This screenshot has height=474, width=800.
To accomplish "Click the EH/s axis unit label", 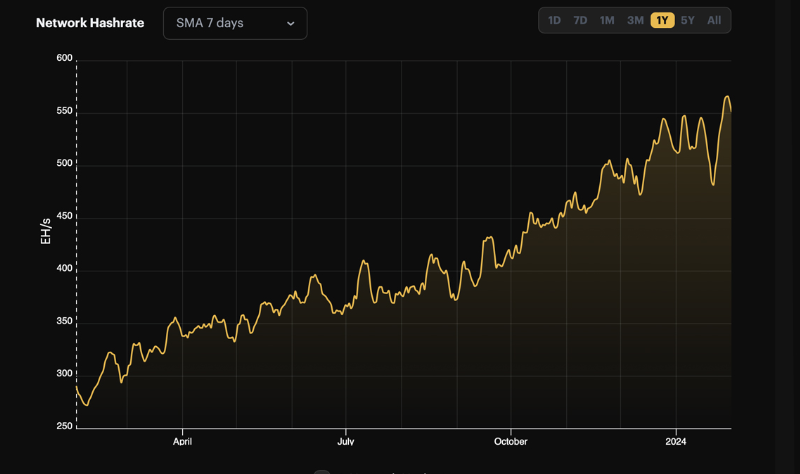I will tap(45, 232).
